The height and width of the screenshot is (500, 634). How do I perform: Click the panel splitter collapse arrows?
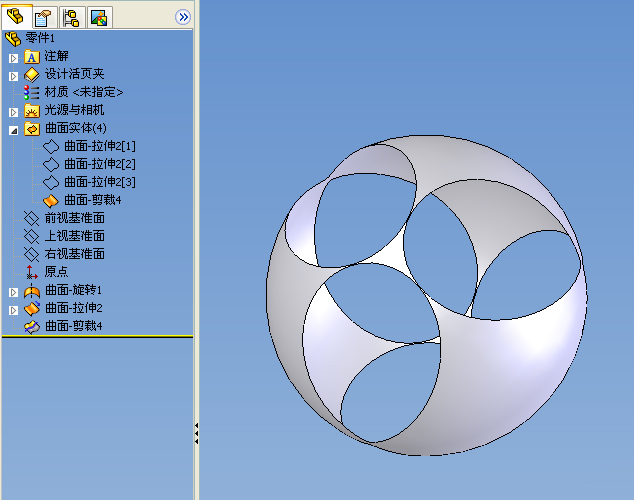point(197,434)
